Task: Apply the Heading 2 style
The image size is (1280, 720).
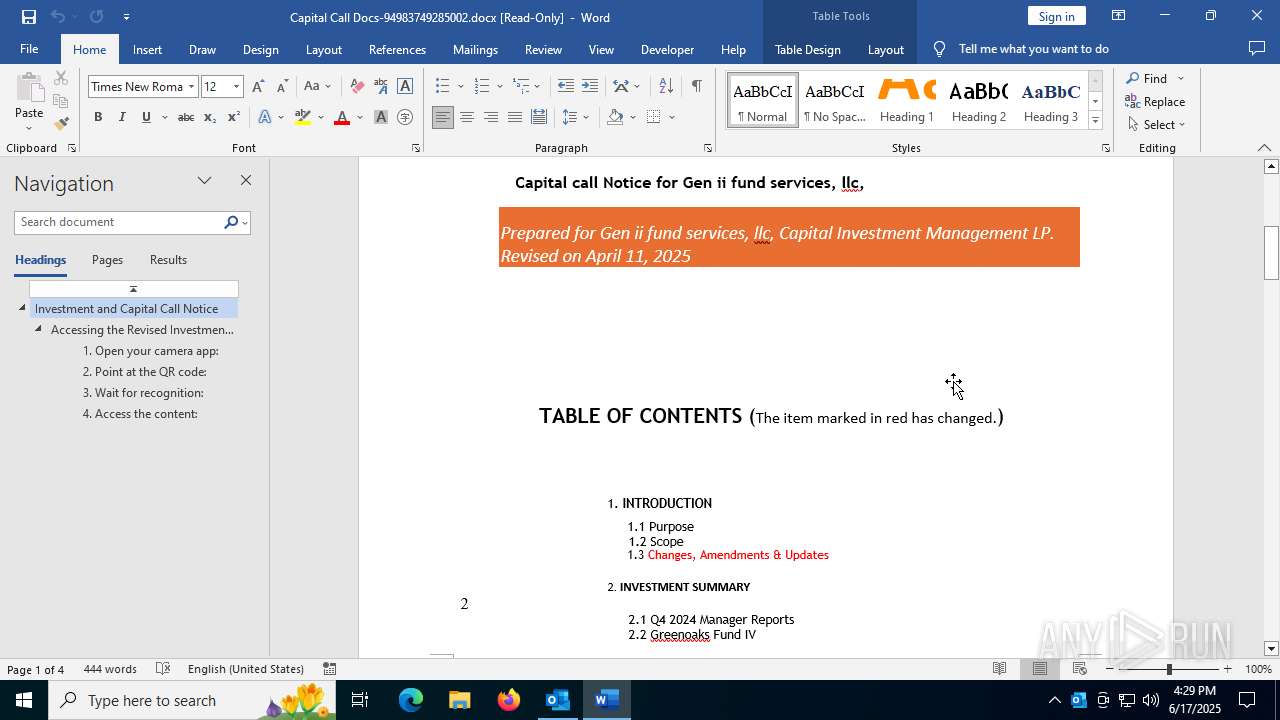Action: (x=979, y=100)
